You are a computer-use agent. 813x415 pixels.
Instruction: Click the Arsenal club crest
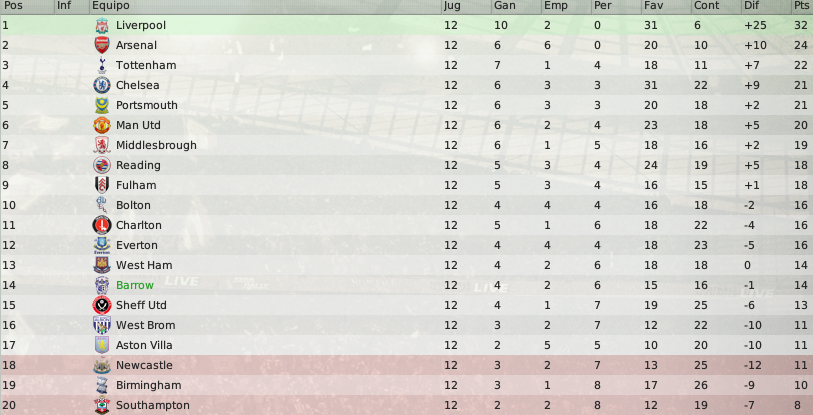(102, 45)
